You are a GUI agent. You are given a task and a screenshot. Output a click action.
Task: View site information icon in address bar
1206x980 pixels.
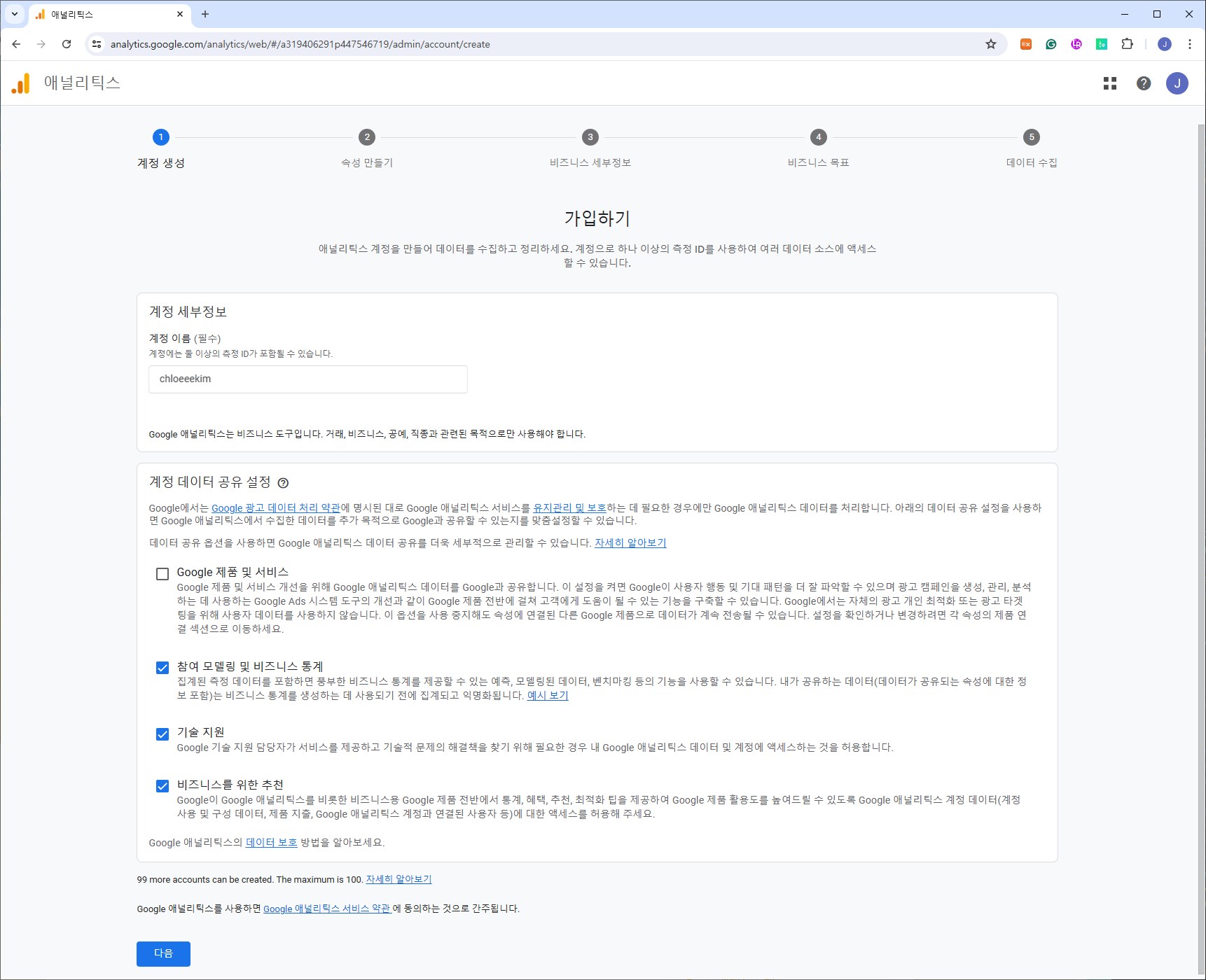click(x=97, y=44)
